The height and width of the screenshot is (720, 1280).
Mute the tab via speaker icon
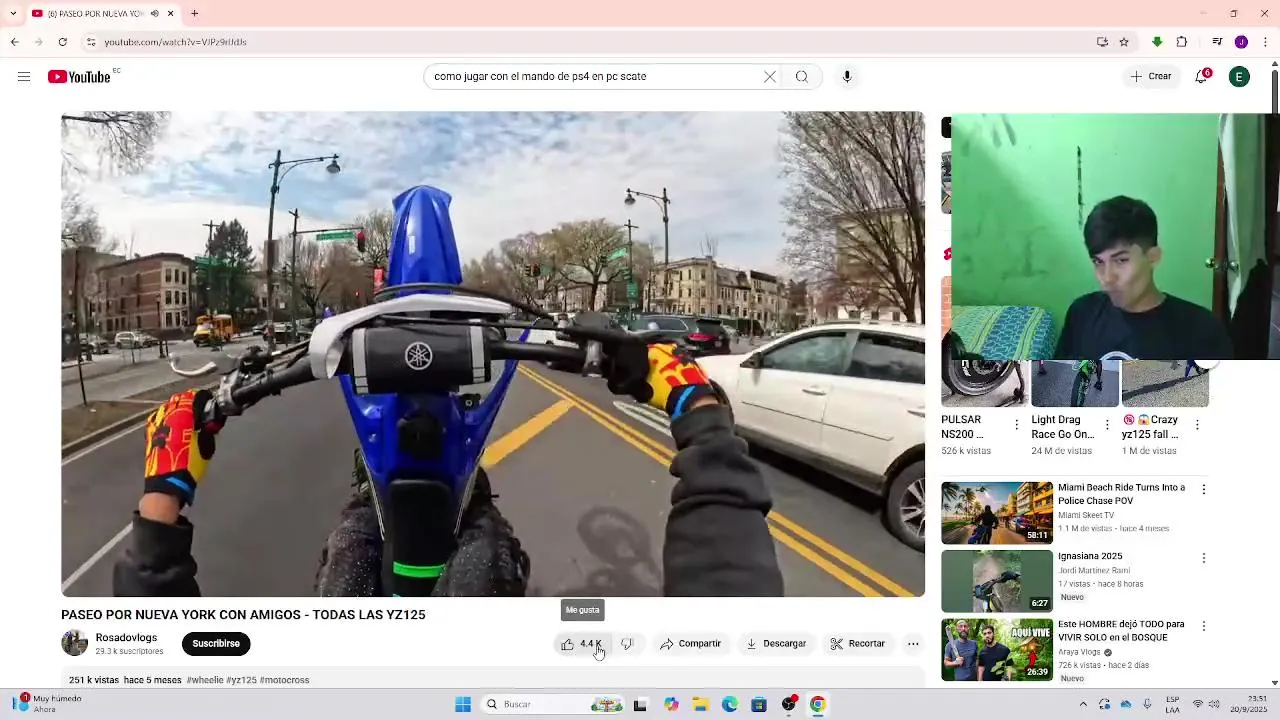[x=154, y=13]
